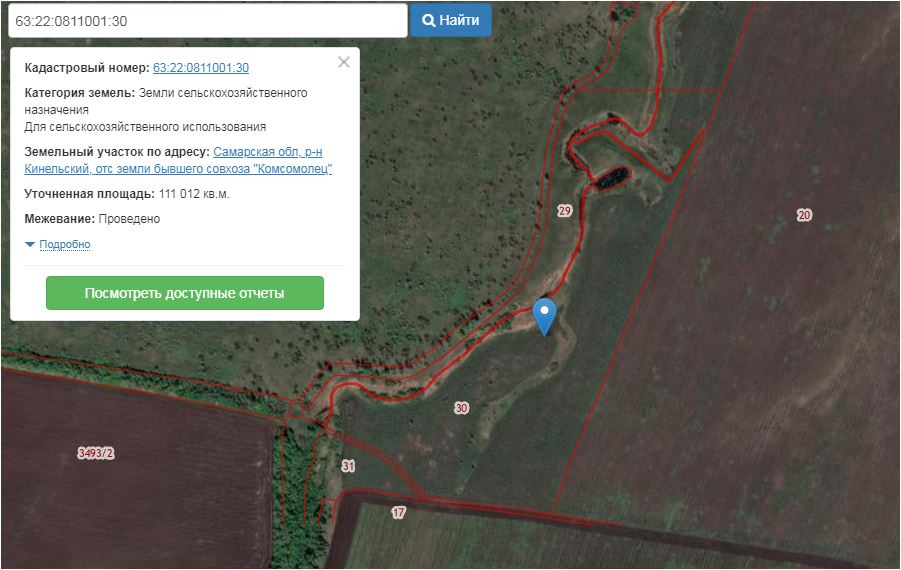The image size is (901, 570).
Task: Click the Найти search button
Action: pos(450,20)
